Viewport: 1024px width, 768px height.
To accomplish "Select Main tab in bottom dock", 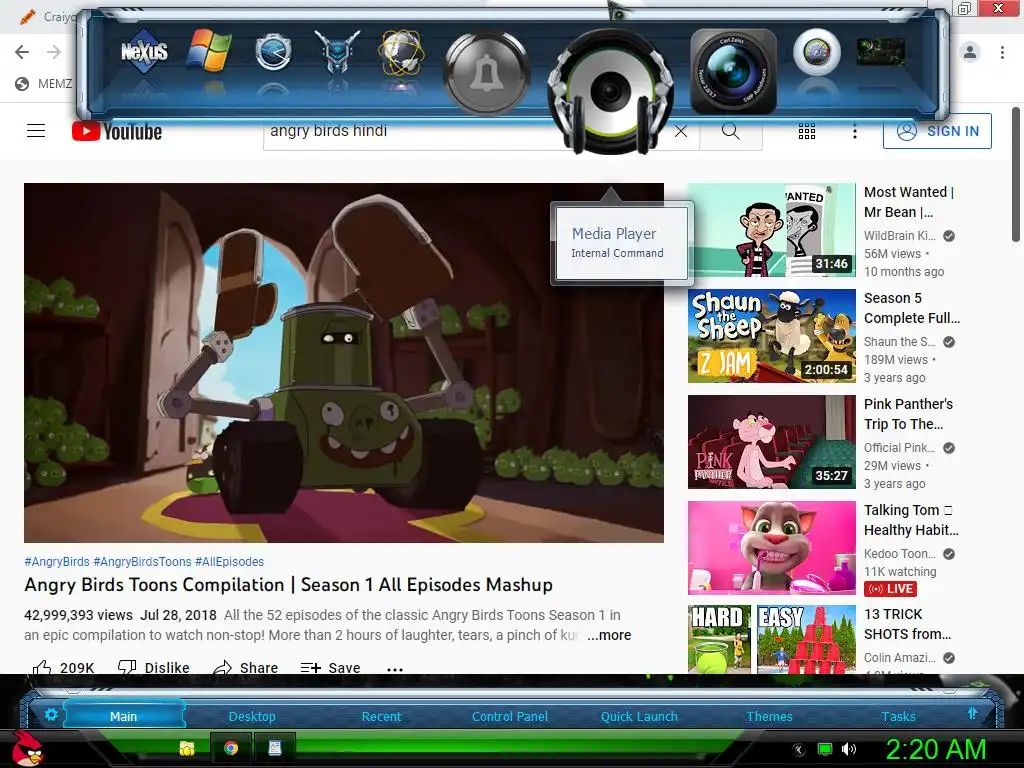I will [123, 716].
